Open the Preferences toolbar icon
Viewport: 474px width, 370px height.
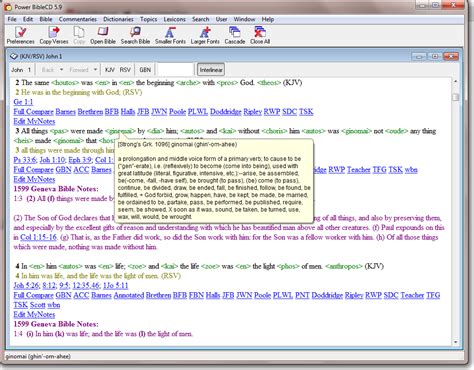(21, 35)
